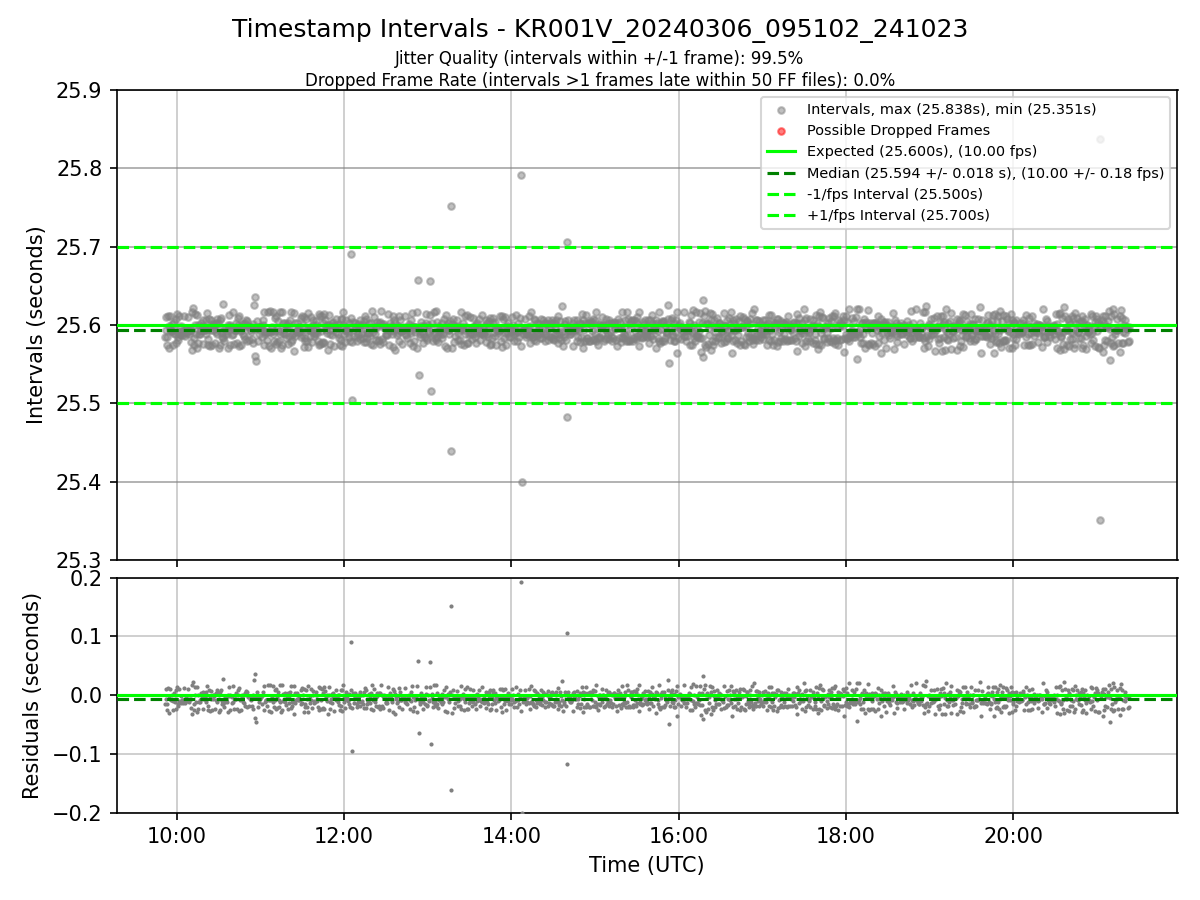Click the plot title 'Timestamp Intervals - KR001V_20240306_095102_241023'
This screenshot has width=1200, height=900.
pos(600,29)
